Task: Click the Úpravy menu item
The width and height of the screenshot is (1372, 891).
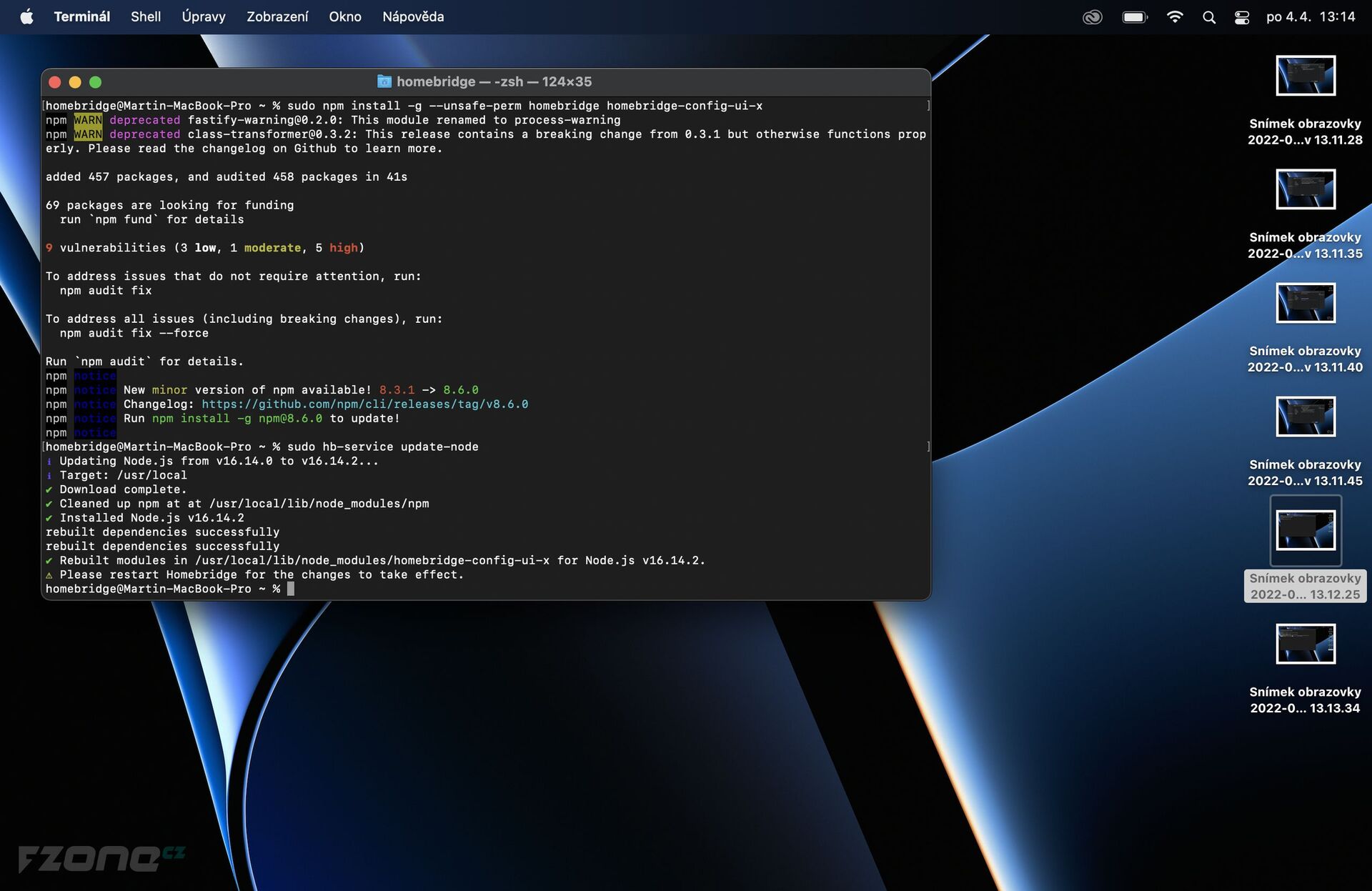Action: point(204,14)
